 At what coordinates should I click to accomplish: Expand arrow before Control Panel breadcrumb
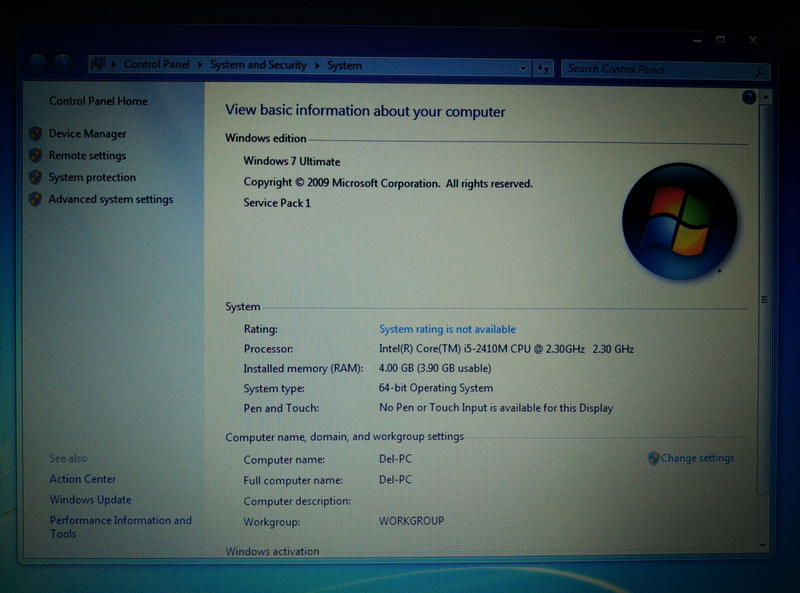tap(114, 64)
